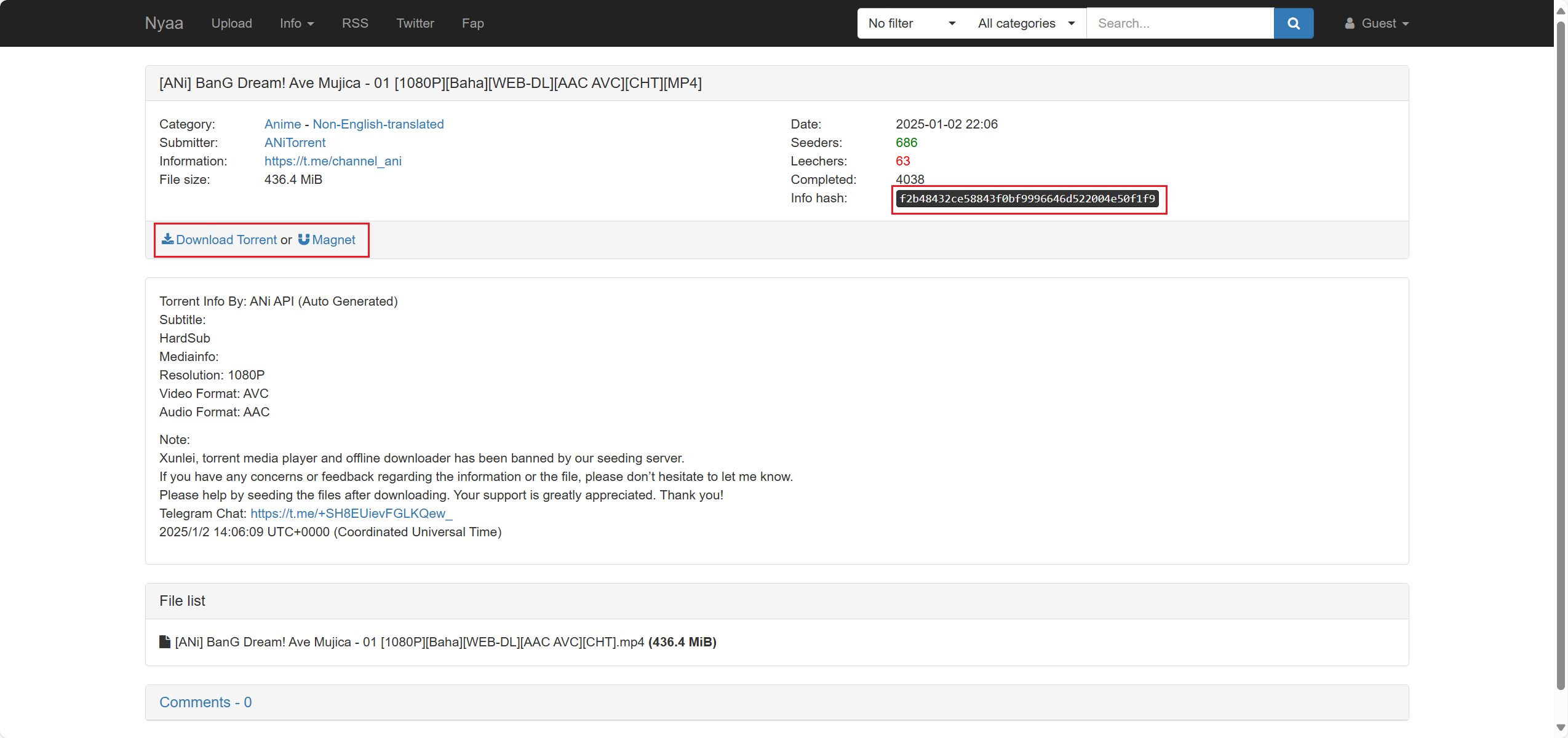
Task: Click the Download Torrent icon
Action: tap(167, 239)
